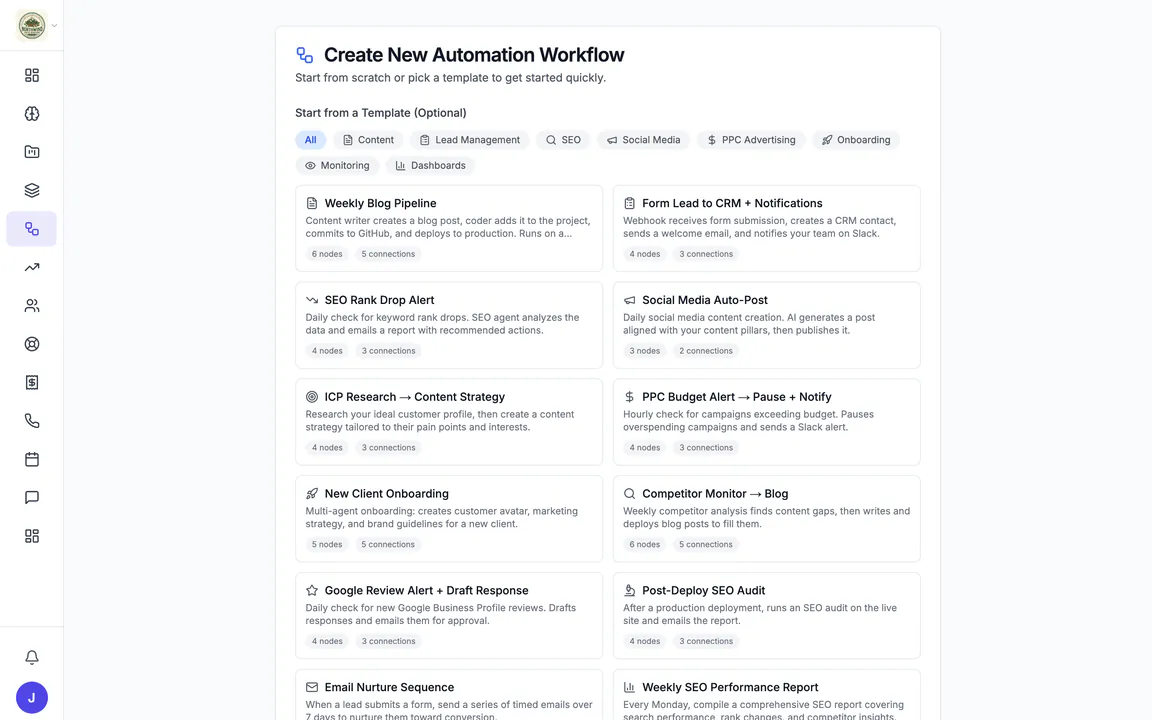Open notifications bell icon
1152x720 pixels.
point(32,658)
